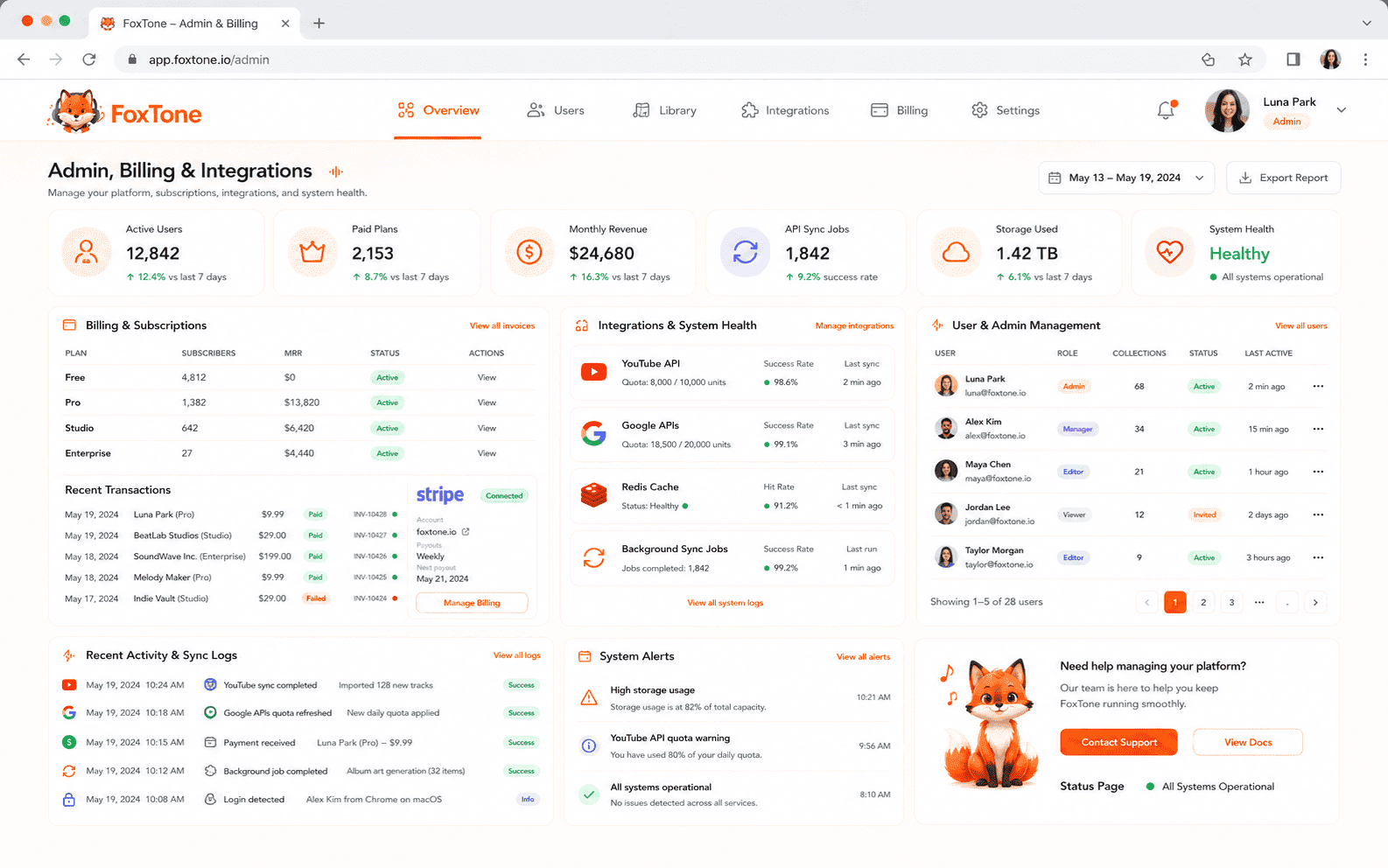Click the System Health heart icon
Image resolution: width=1388 pixels, height=868 pixels.
(1170, 252)
